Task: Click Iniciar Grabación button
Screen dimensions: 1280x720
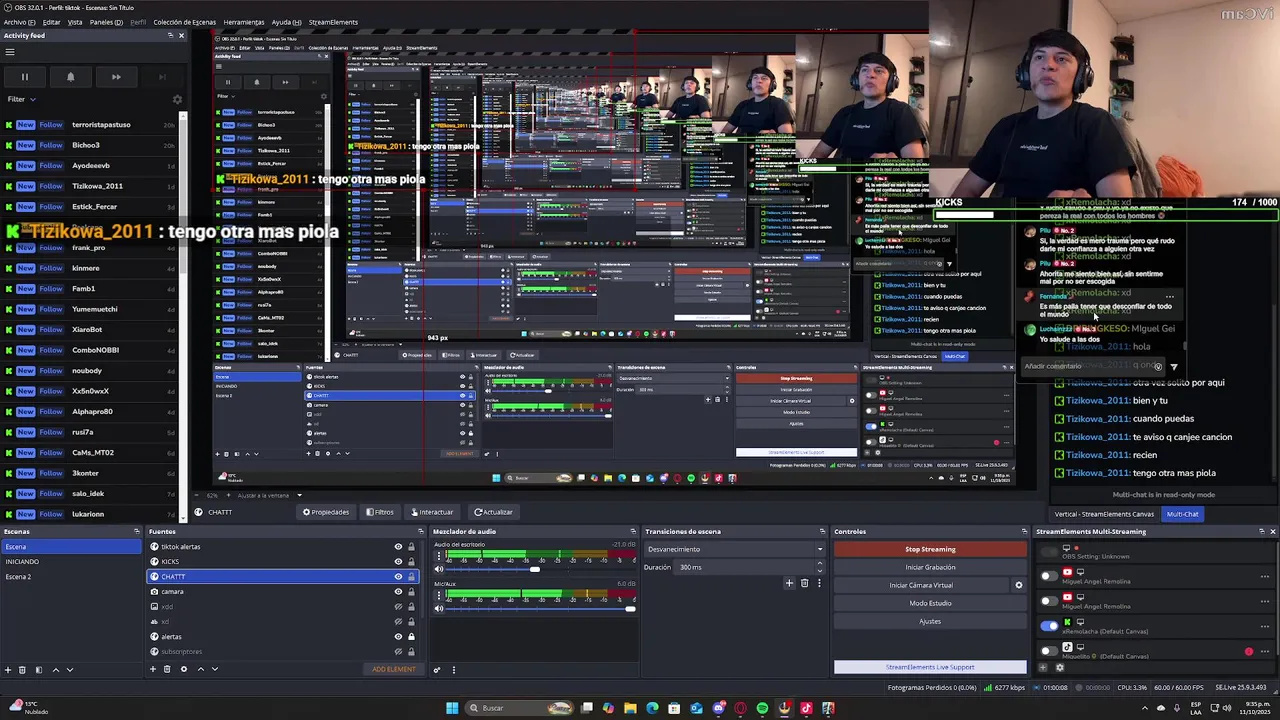Action: coord(930,567)
